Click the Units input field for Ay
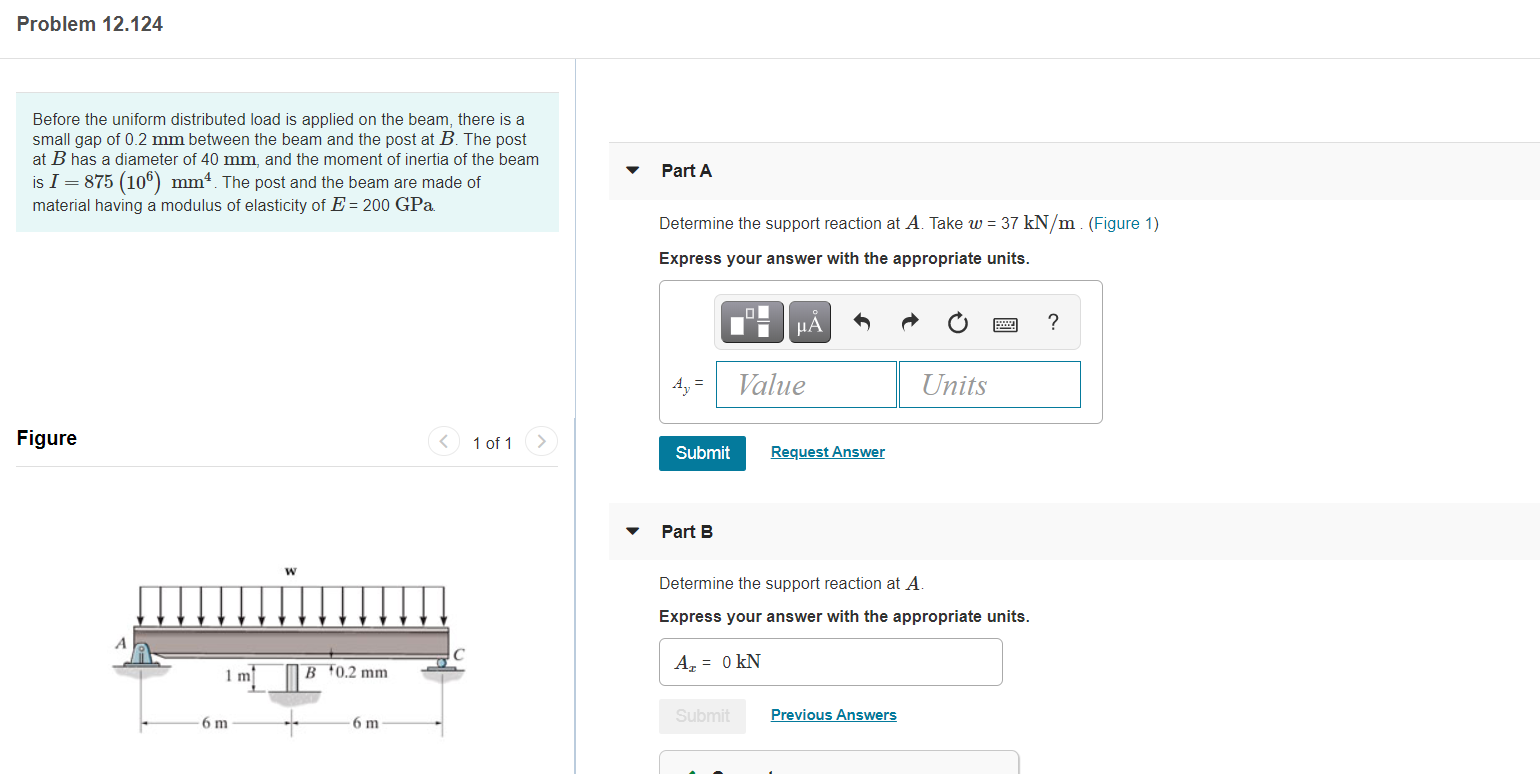1540x774 pixels. [x=989, y=384]
